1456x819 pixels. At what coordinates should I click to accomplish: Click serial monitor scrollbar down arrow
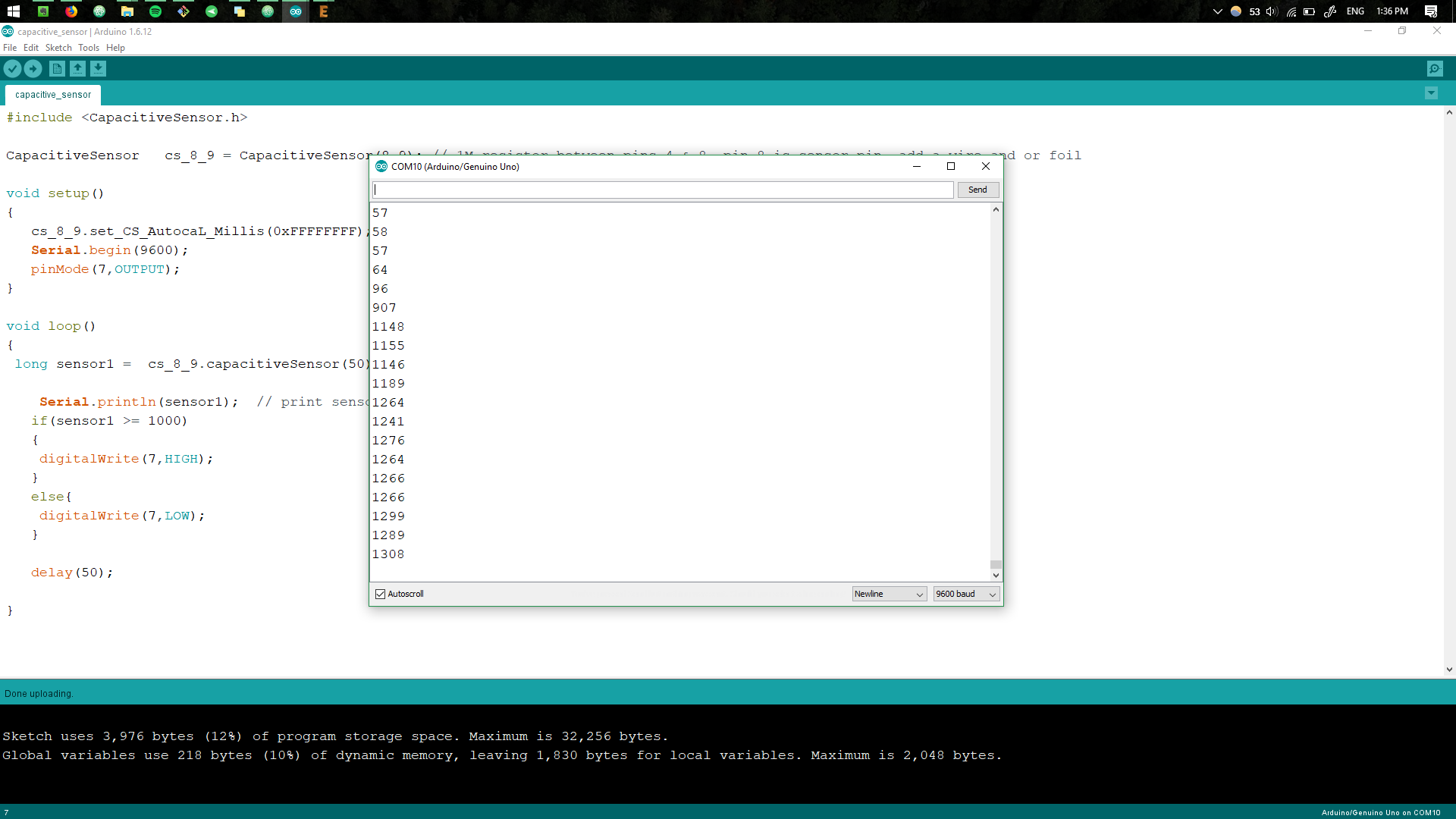[996, 576]
